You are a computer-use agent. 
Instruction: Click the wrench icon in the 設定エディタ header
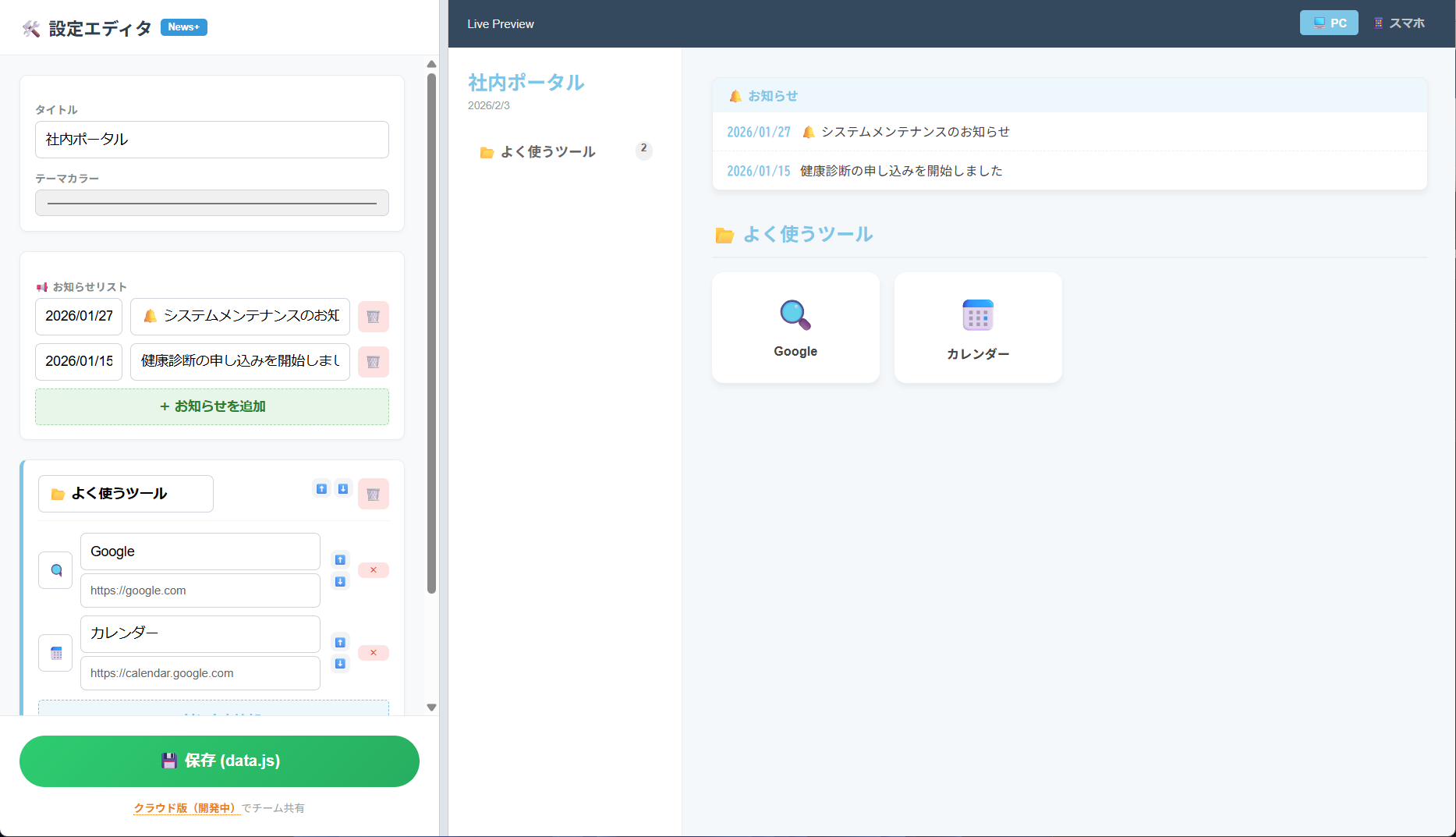point(30,27)
